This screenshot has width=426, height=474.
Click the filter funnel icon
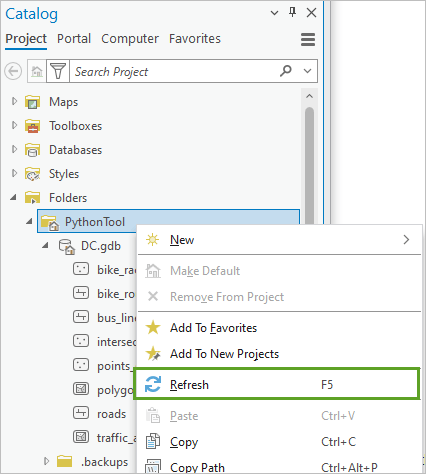[58, 71]
